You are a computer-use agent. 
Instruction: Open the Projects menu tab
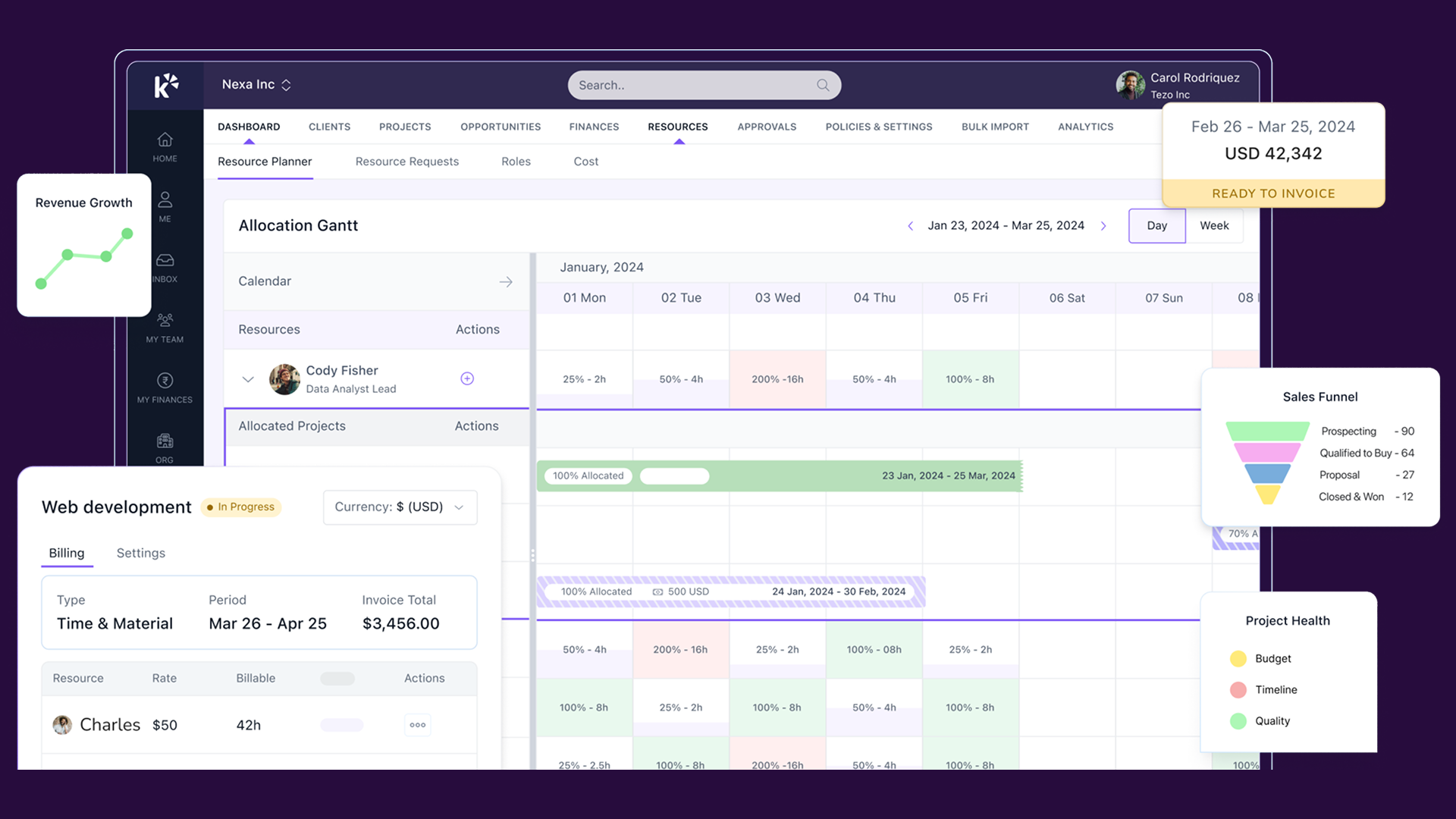[x=405, y=127]
